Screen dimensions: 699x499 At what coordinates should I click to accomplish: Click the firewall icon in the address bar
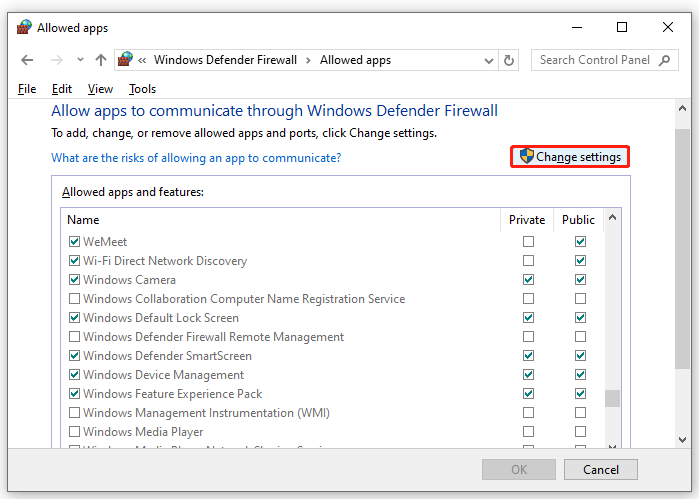coord(125,59)
